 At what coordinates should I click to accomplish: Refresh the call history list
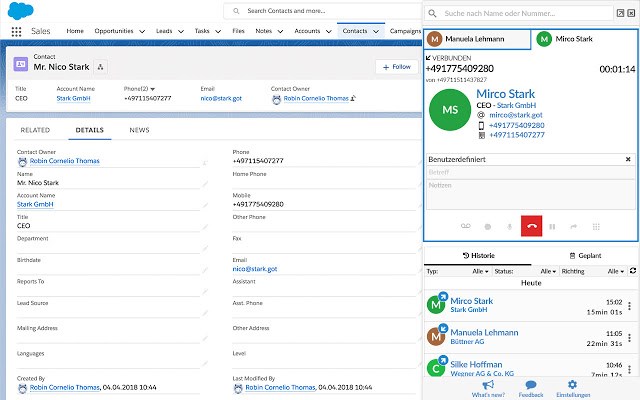633,271
